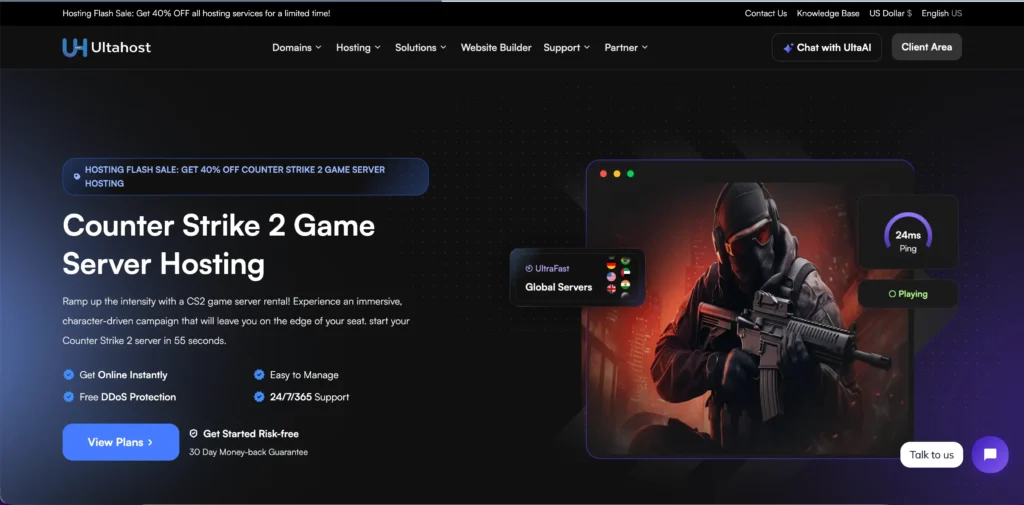
Task: Open the Website Builder menu item
Action: [496, 47]
